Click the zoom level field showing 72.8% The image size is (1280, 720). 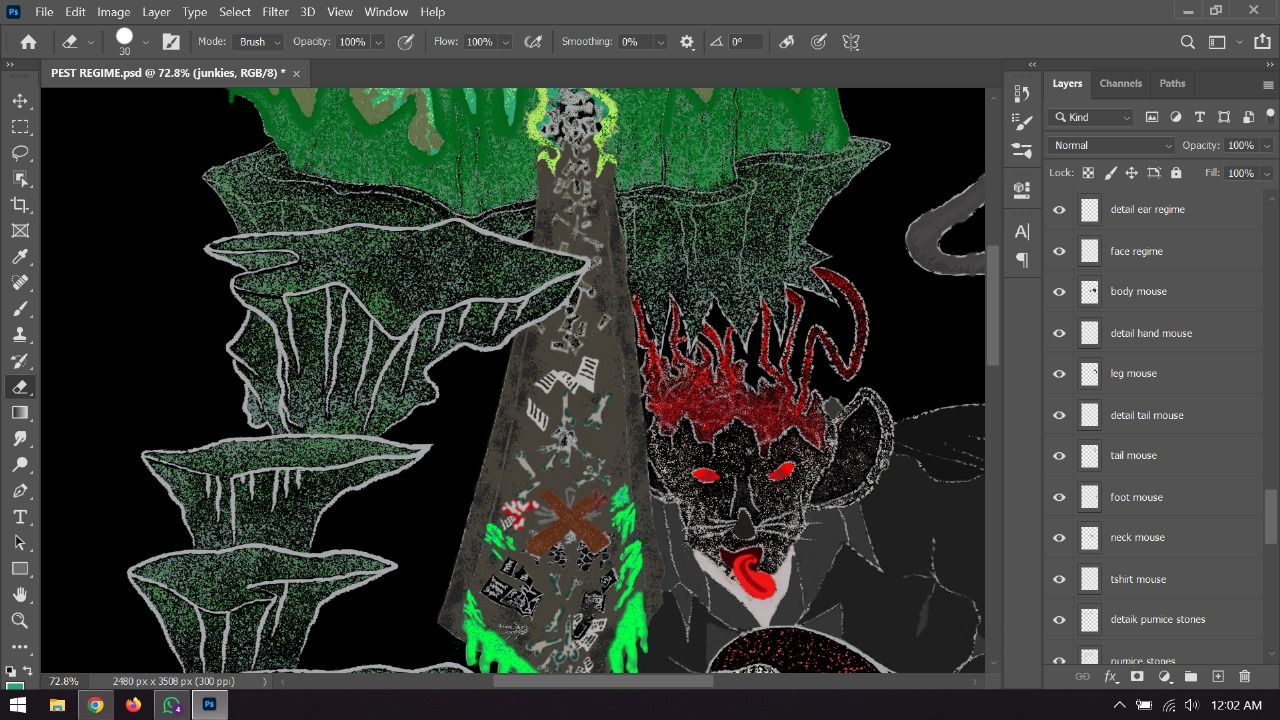[64, 681]
